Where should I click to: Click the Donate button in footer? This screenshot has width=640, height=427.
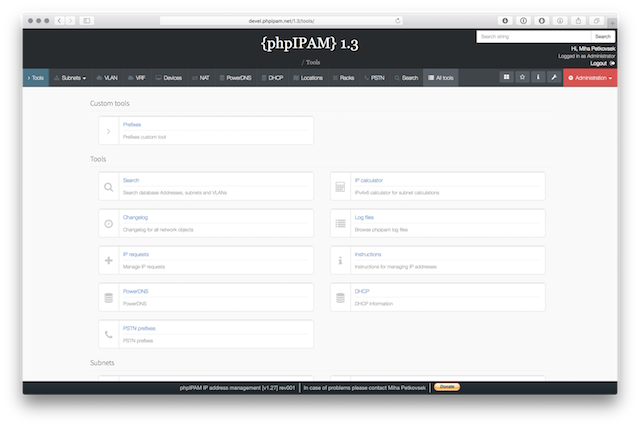click(447, 386)
